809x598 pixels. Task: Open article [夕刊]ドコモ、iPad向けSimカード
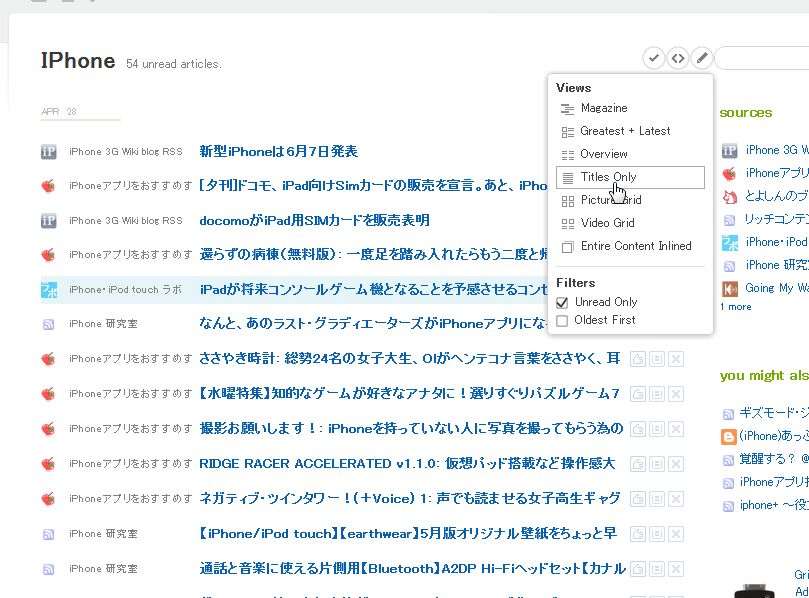pyautogui.click(x=373, y=186)
